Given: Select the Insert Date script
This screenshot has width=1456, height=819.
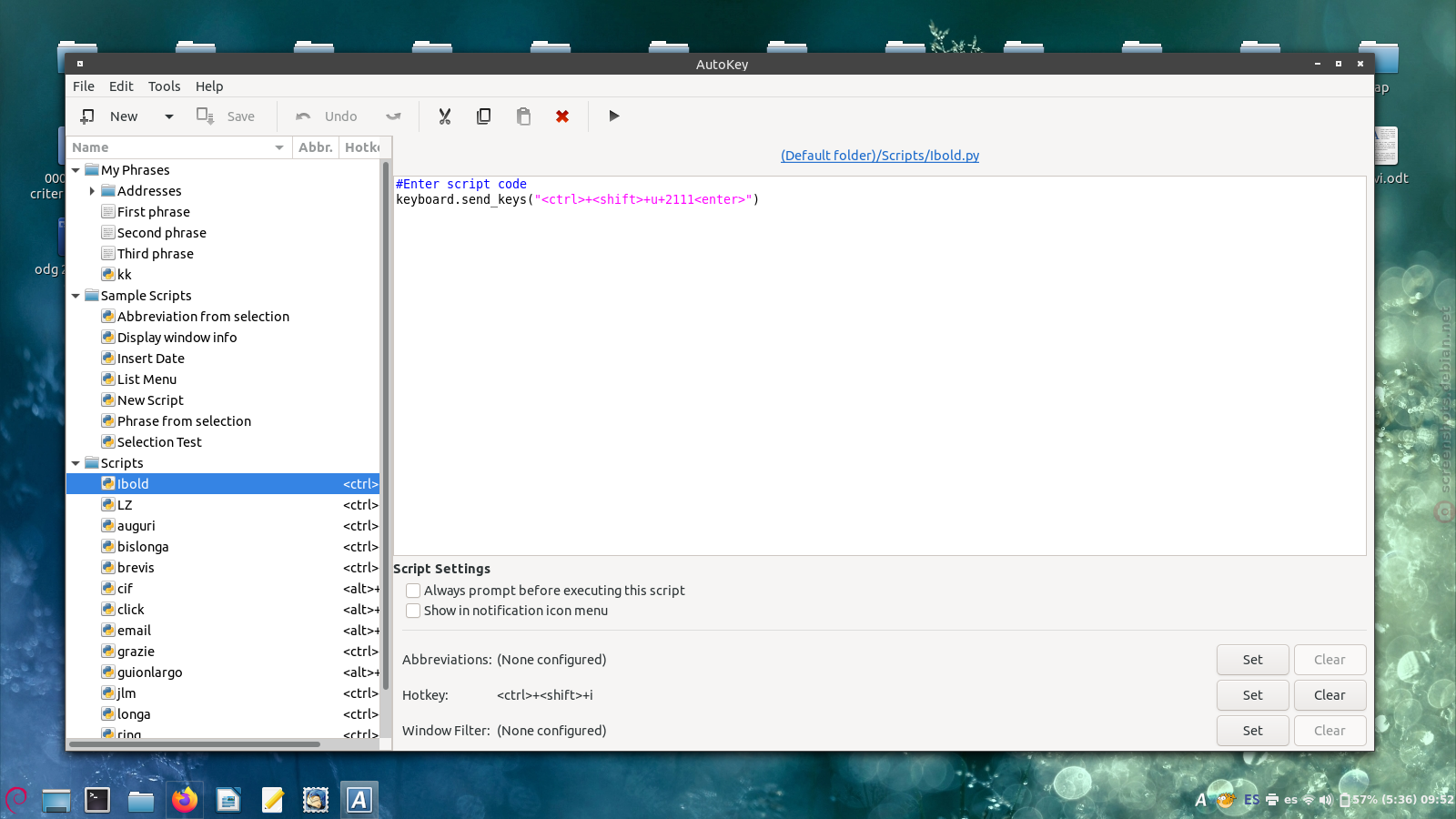Looking at the screenshot, I should coord(151,359).
